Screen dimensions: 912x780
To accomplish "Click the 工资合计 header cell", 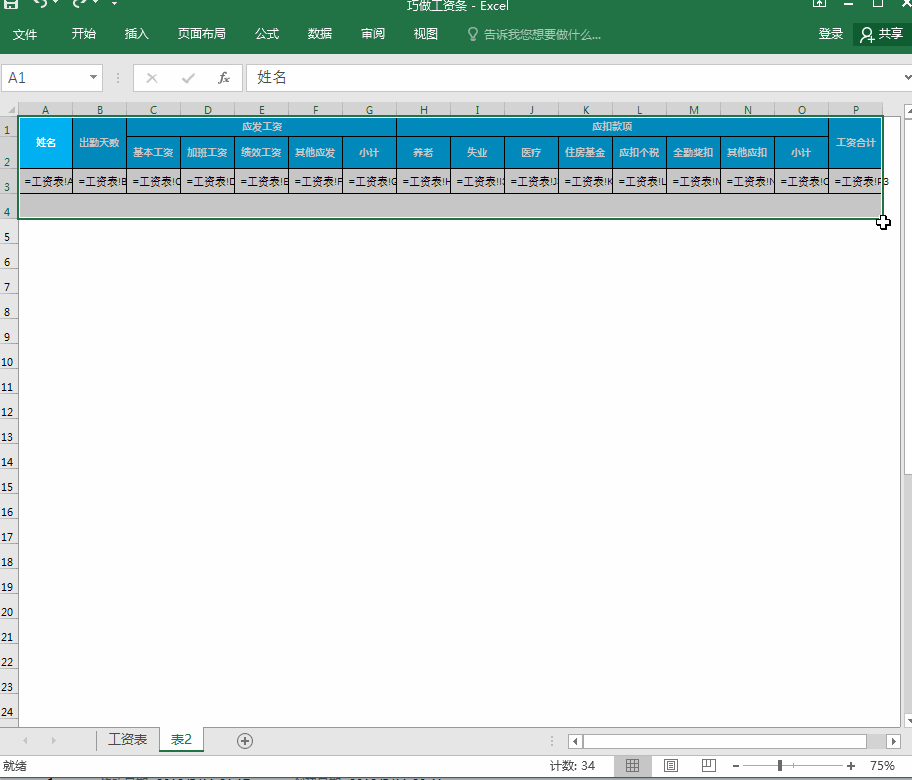I will coord(856,143).
